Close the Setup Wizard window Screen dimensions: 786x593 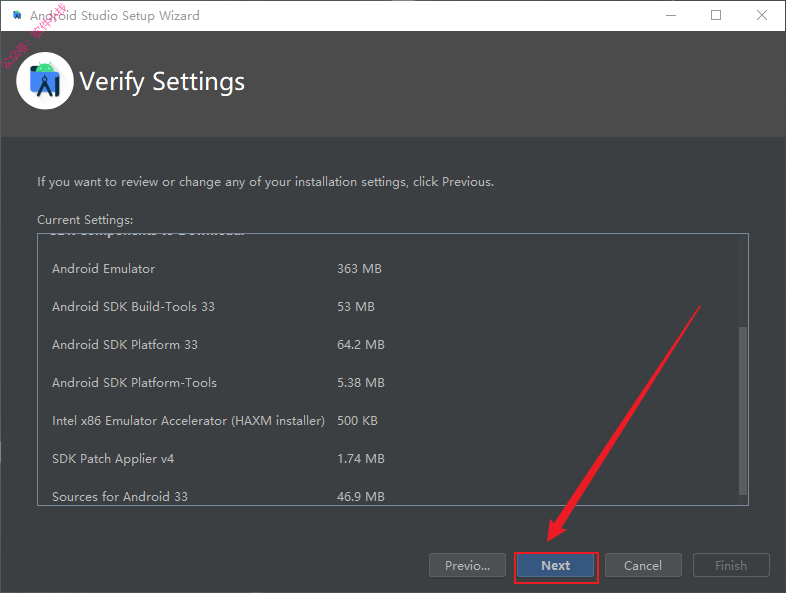tap(761, 16)
